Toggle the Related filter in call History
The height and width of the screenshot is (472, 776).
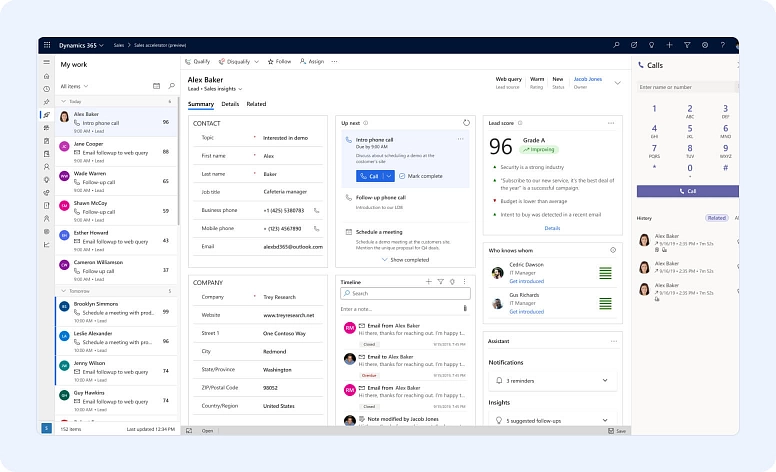(x=716, y=218)
